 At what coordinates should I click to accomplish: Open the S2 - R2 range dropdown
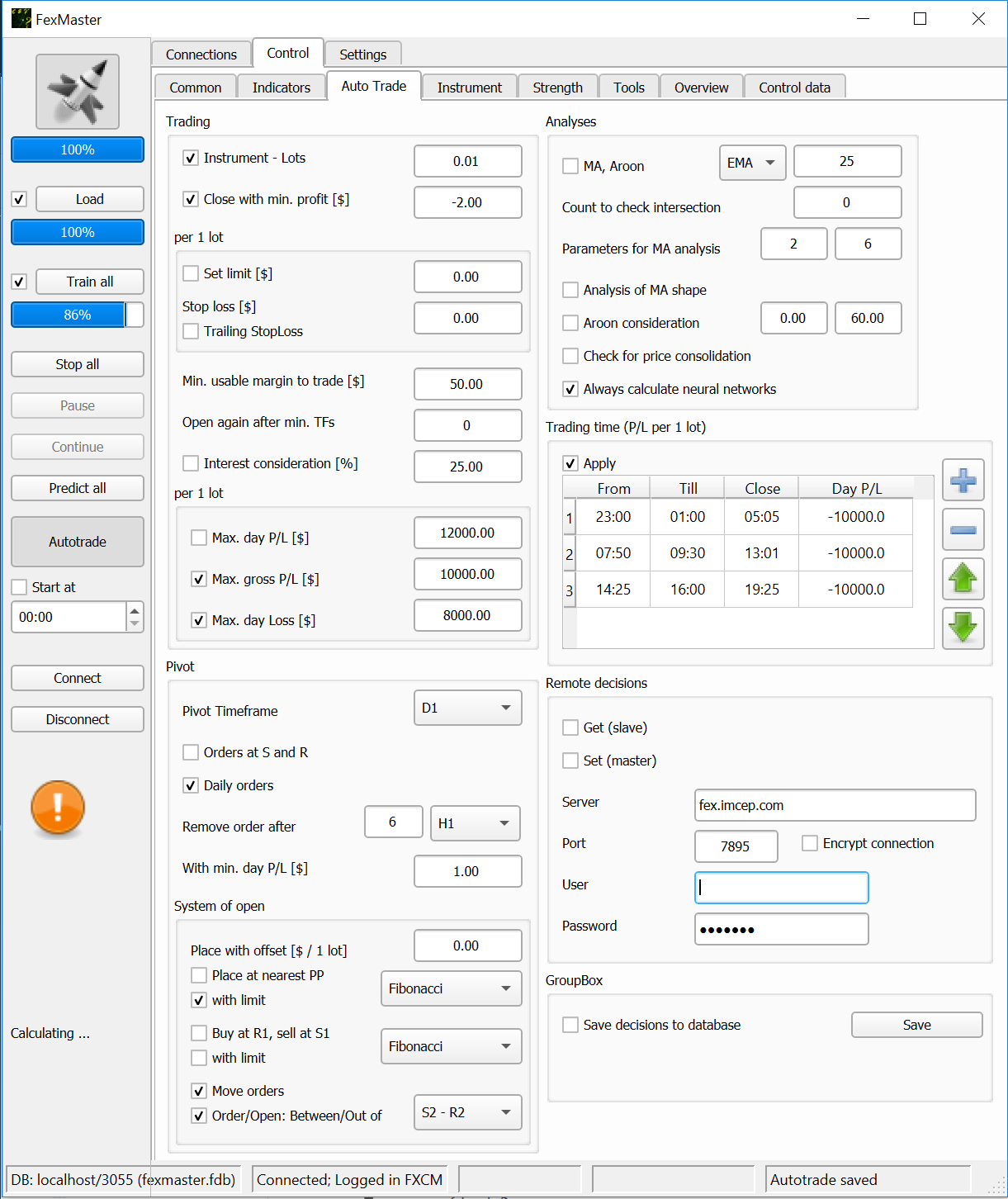(x=467, y=1112)
